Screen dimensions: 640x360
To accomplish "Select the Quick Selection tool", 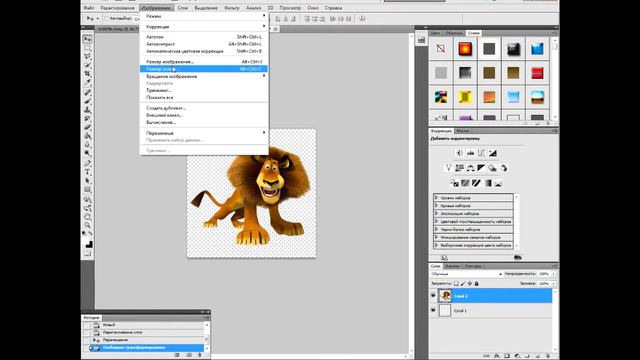I will coord(87,65).
